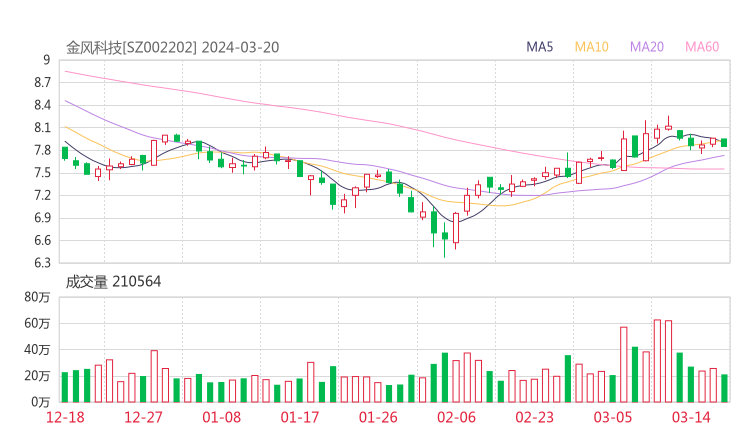Click the MA10 legend label
740x440 pixels.
[x=591, y=47]
